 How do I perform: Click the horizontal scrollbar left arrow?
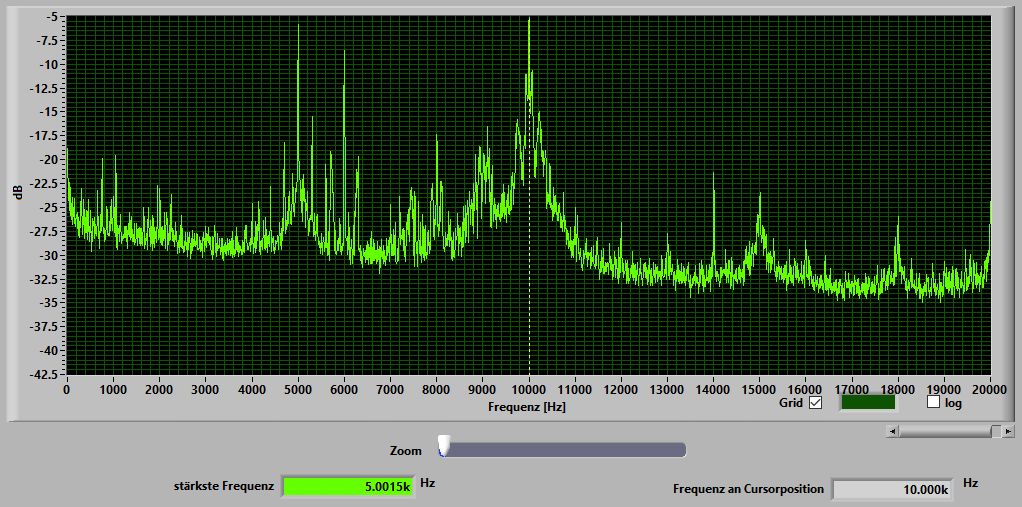893,431
